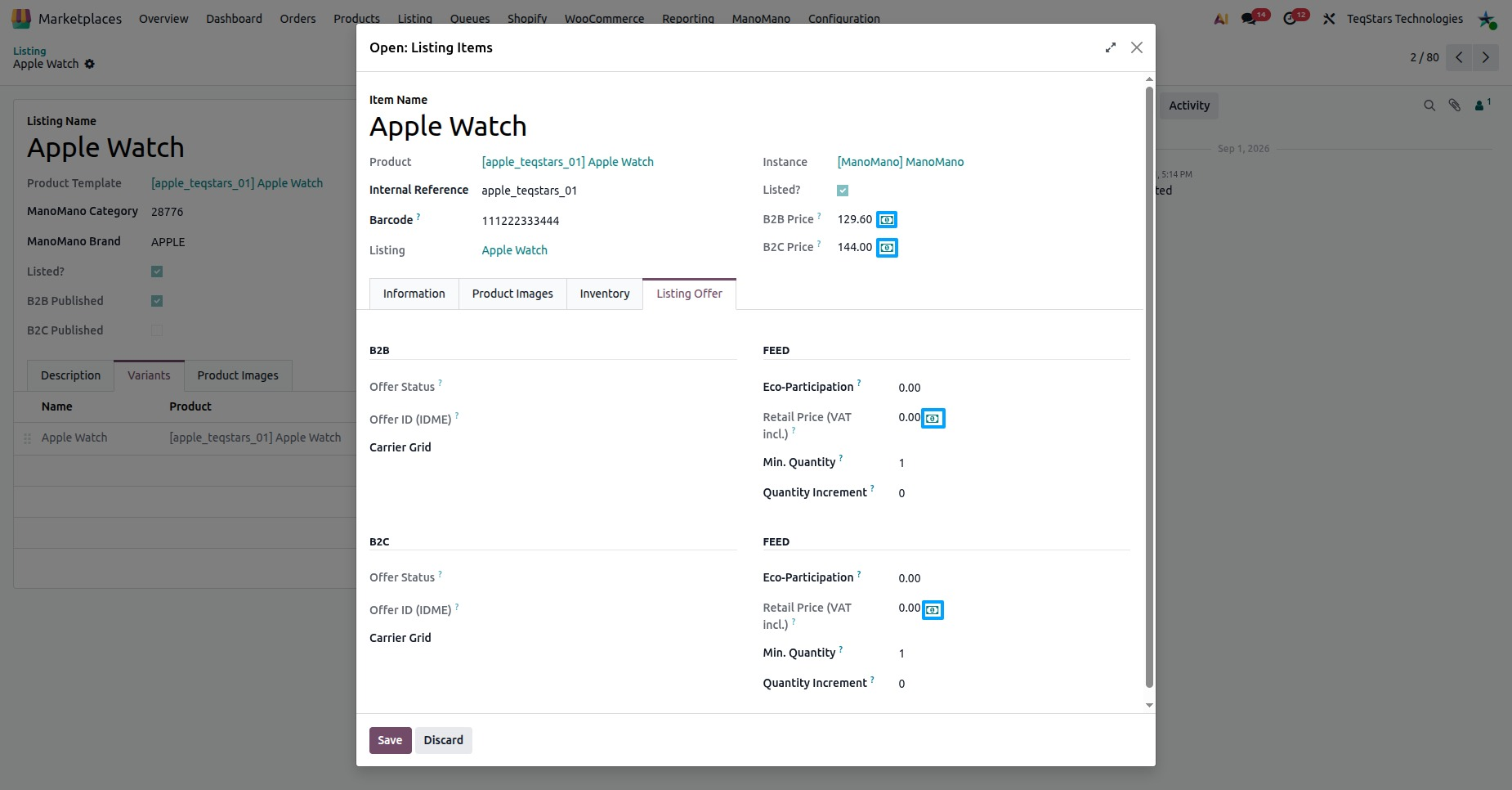Click the paperclip attachments icon in the chatter
This screenshot has height=790, width=1512.
click(1455, 105)
